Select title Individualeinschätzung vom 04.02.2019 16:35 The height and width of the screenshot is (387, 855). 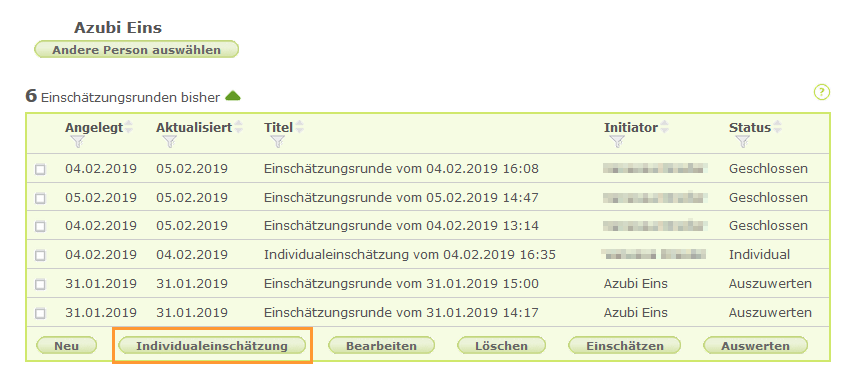pos(410,255)
